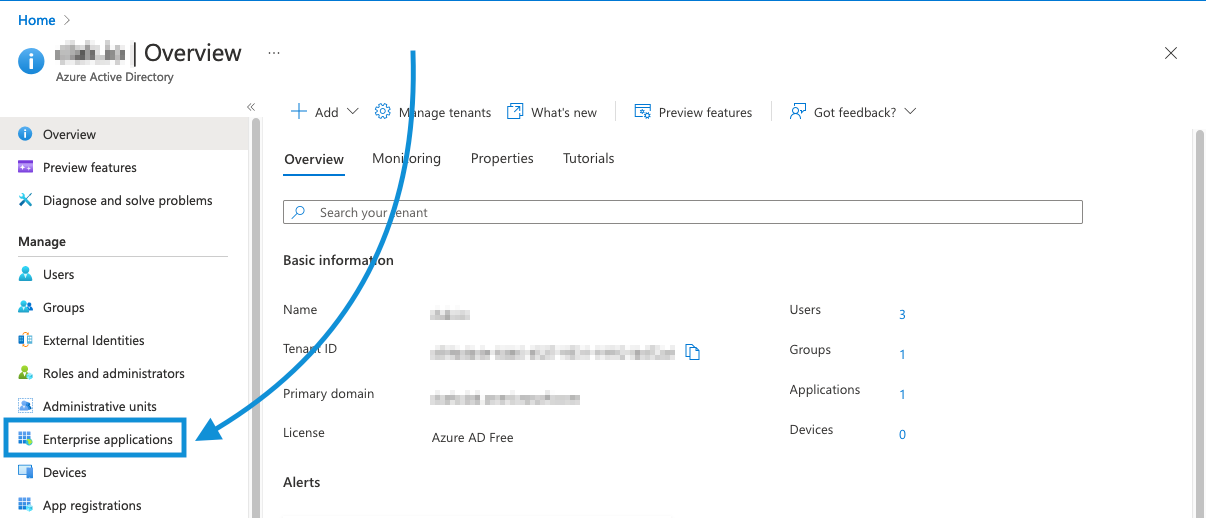Switch to the Monitoring tab

pyautogui.click(x=406, y=158)
